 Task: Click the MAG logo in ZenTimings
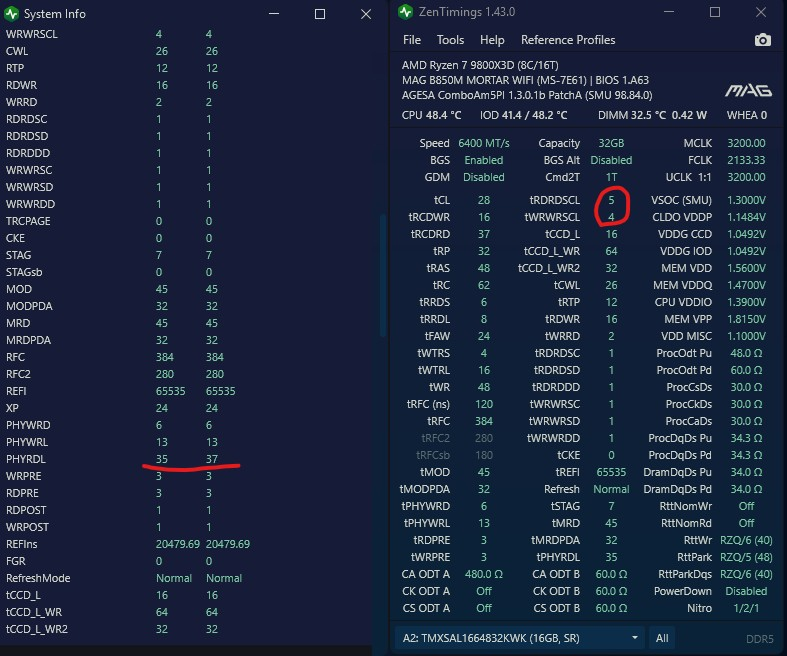point(748,90)
